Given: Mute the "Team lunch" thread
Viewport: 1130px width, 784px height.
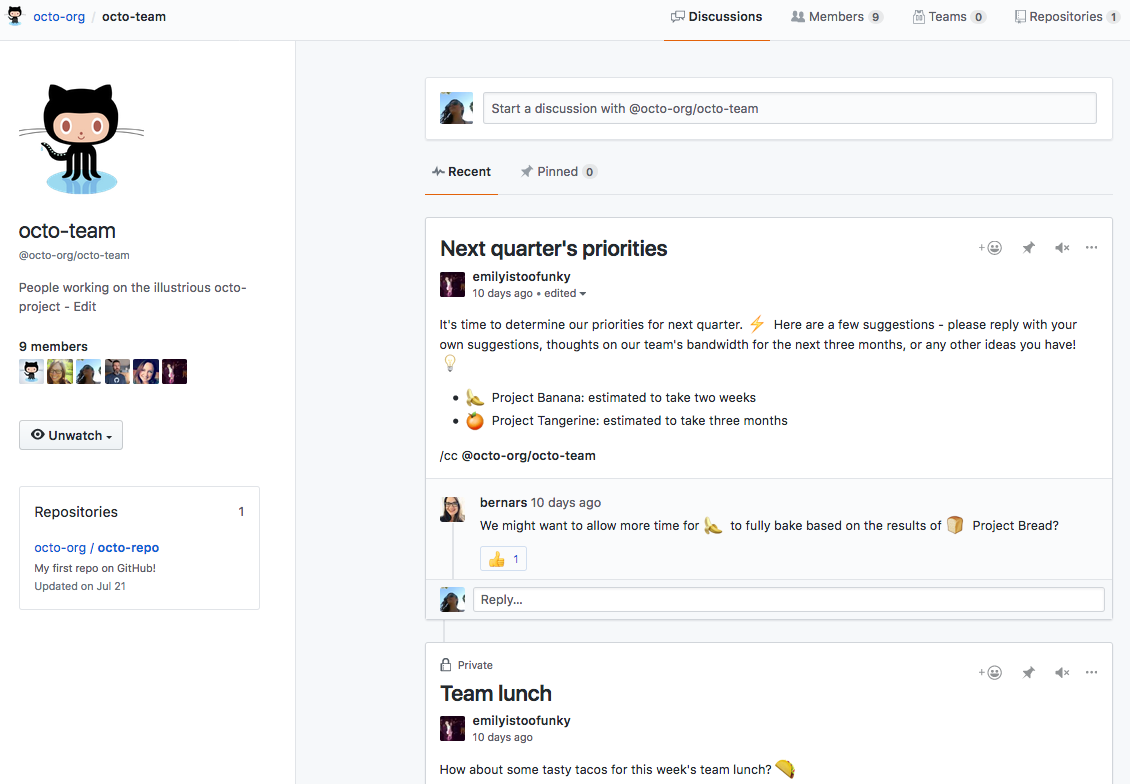Looking at the screenshot, I should click(1061, 672).
